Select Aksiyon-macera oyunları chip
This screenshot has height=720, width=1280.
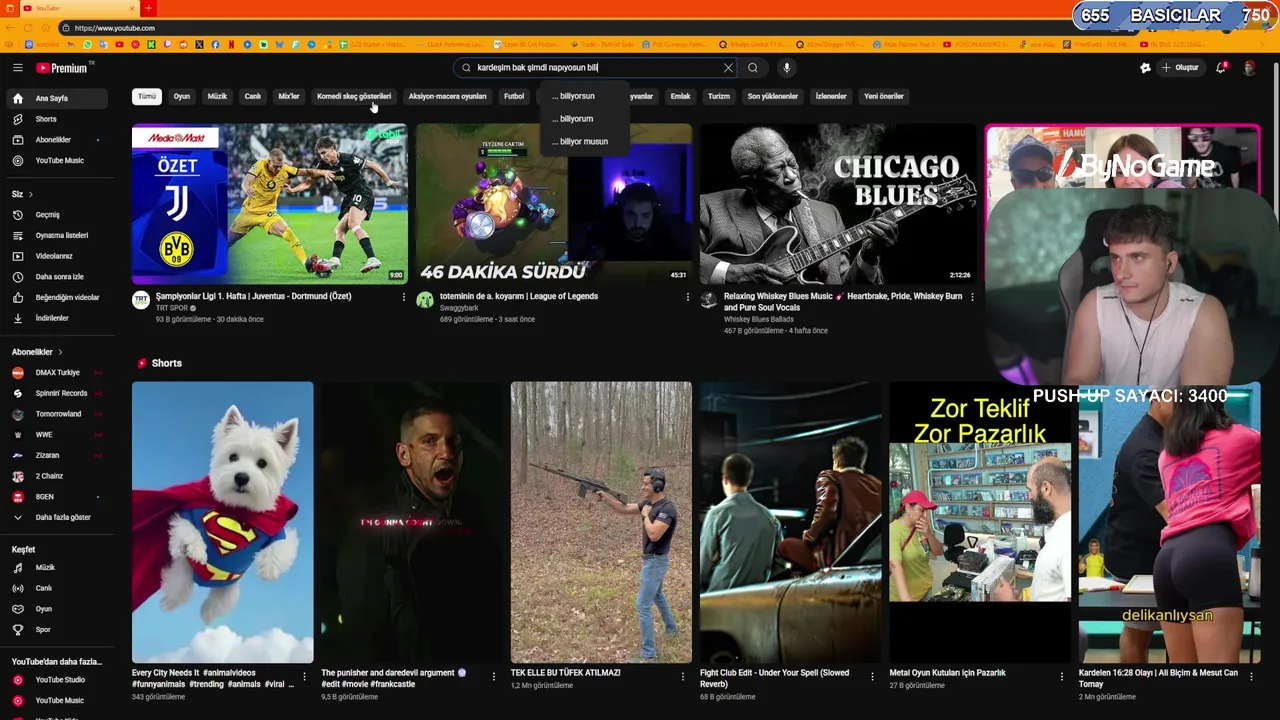[x=447, y=96]
